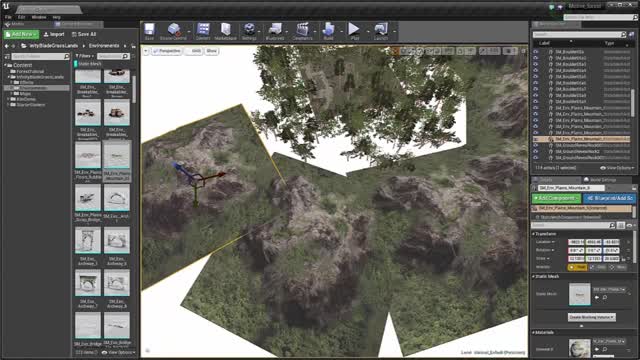Viewport: 640px width, 360px height.
Task: Open Source Control from the toolbar
Action: point(173,29)
